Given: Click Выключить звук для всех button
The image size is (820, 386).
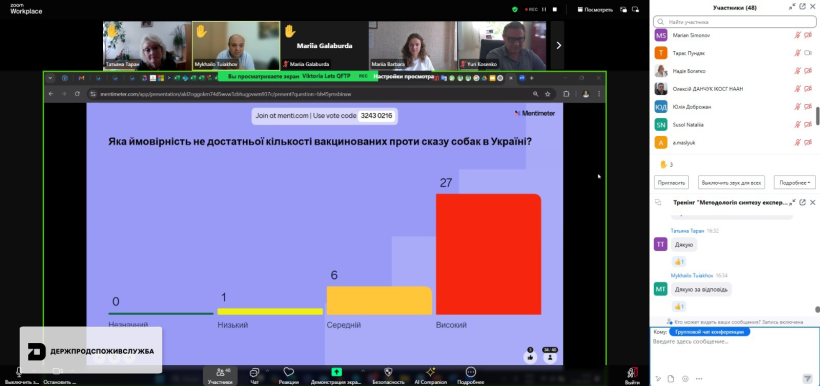Looking at the screenshot, I should pyautogui.click(x=731, y=183).
